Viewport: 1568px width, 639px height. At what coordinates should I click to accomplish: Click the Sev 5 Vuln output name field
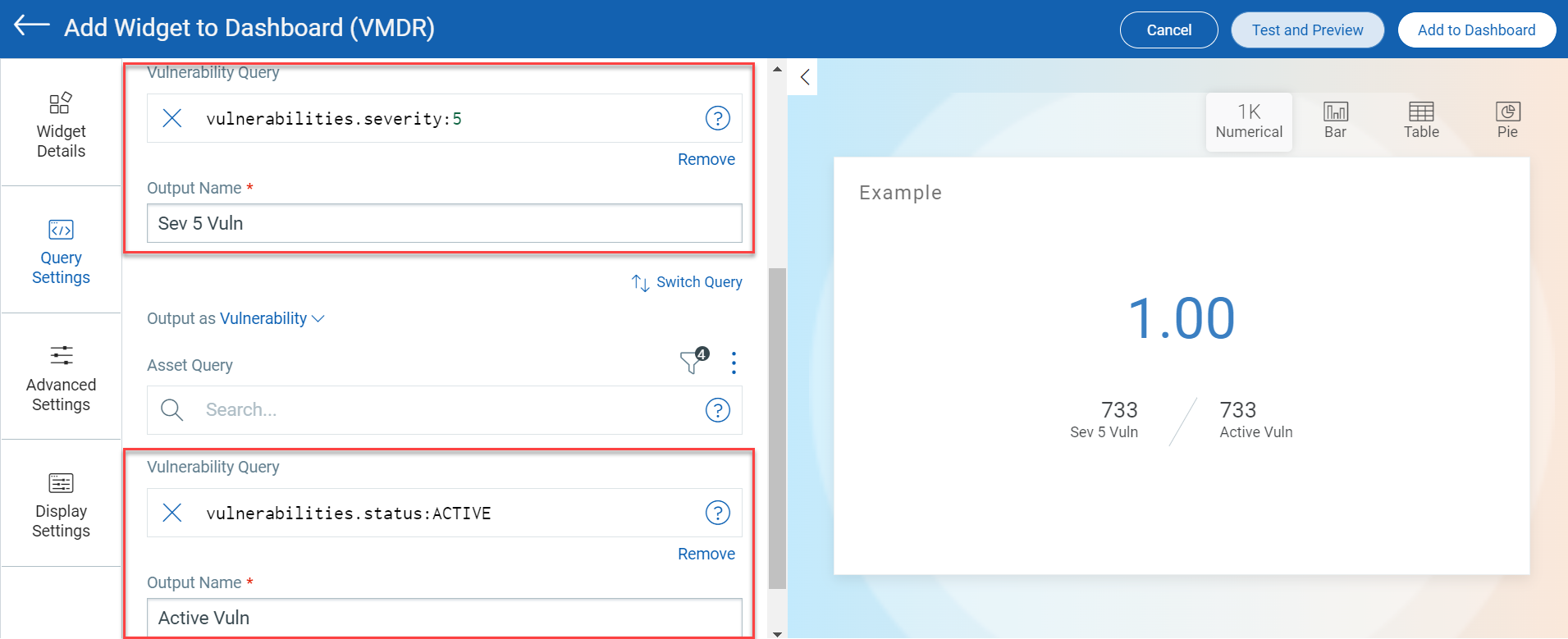tap(444, 223)
